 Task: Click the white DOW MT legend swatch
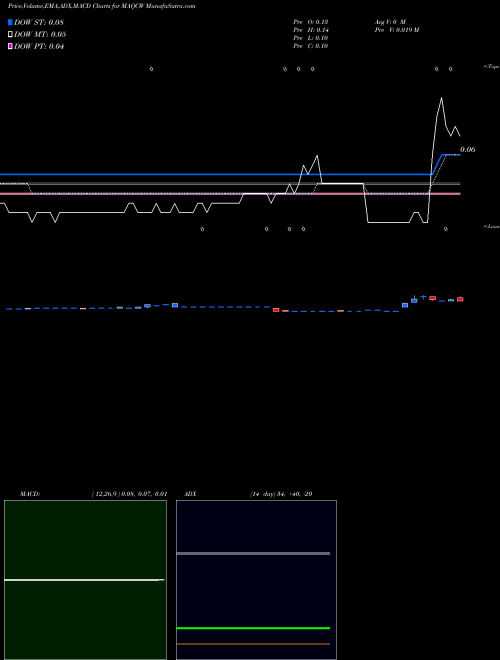coord(10,35)
